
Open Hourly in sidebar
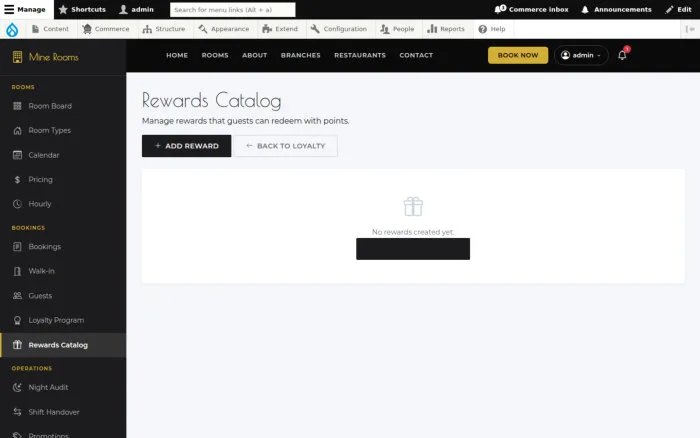[x=63, y=204]
